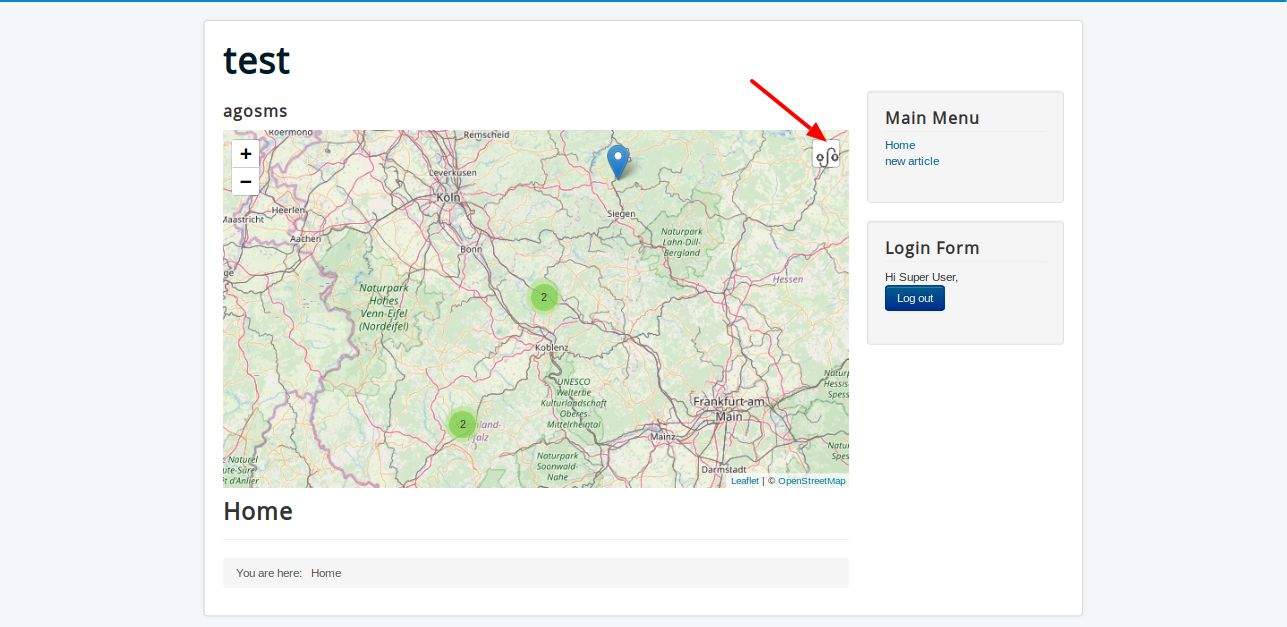Click the You are here label
The image size is (1287, 627).
(269, 573)
